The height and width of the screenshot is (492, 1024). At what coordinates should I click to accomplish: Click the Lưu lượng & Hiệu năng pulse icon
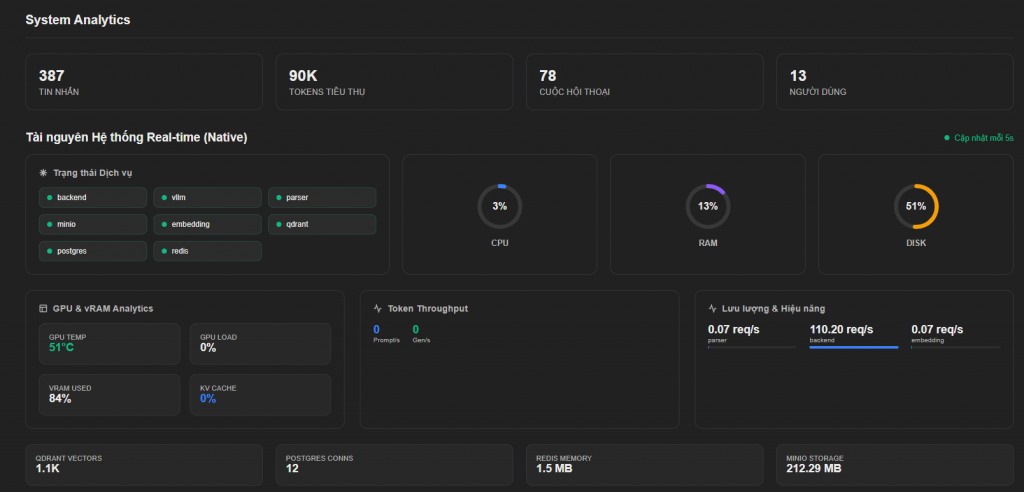click(712, 308)
